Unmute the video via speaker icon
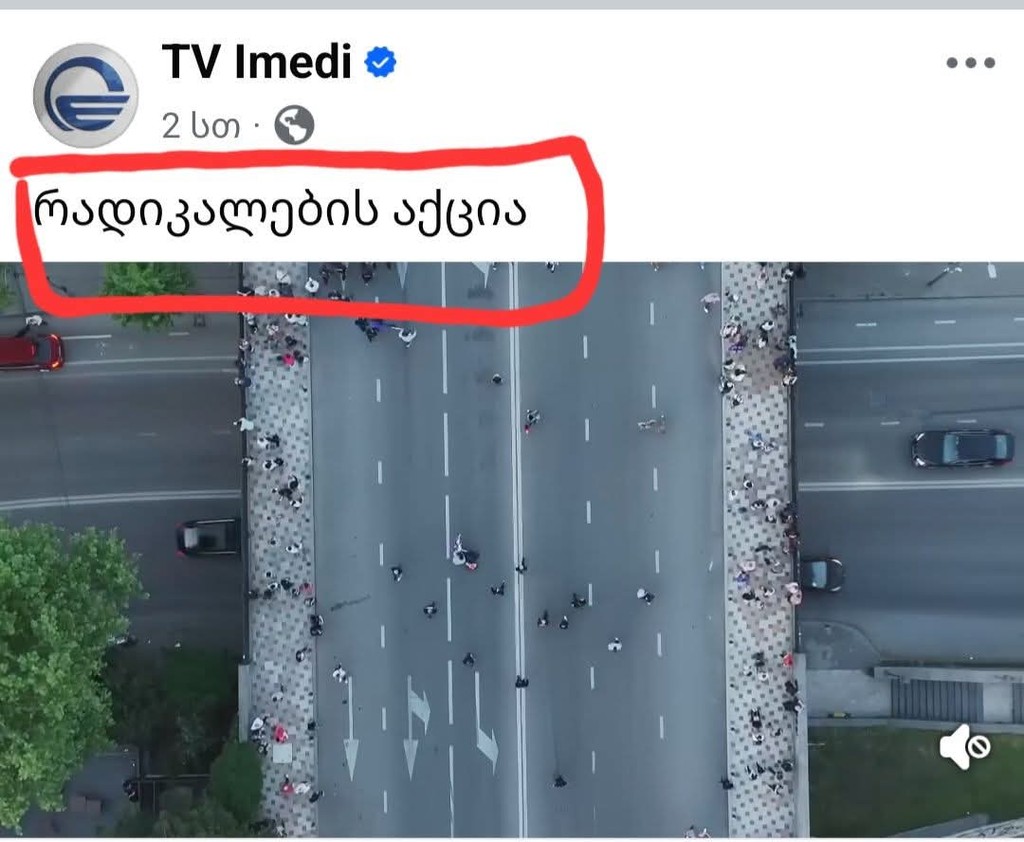The height and width of the screenshot is (842, 1024). (965, 746)
